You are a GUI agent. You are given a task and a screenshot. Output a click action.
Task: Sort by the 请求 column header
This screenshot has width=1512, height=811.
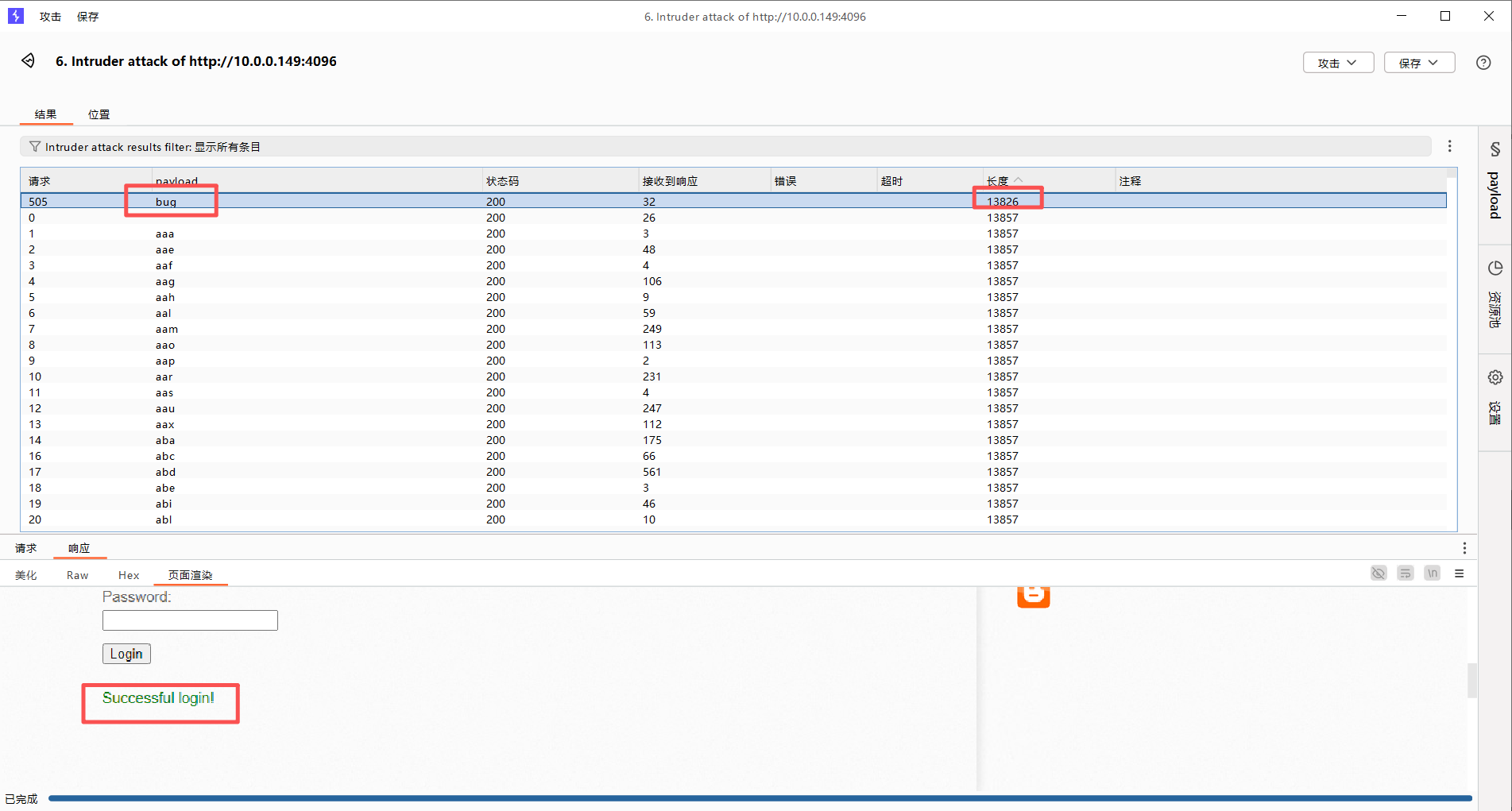(86, 181)
